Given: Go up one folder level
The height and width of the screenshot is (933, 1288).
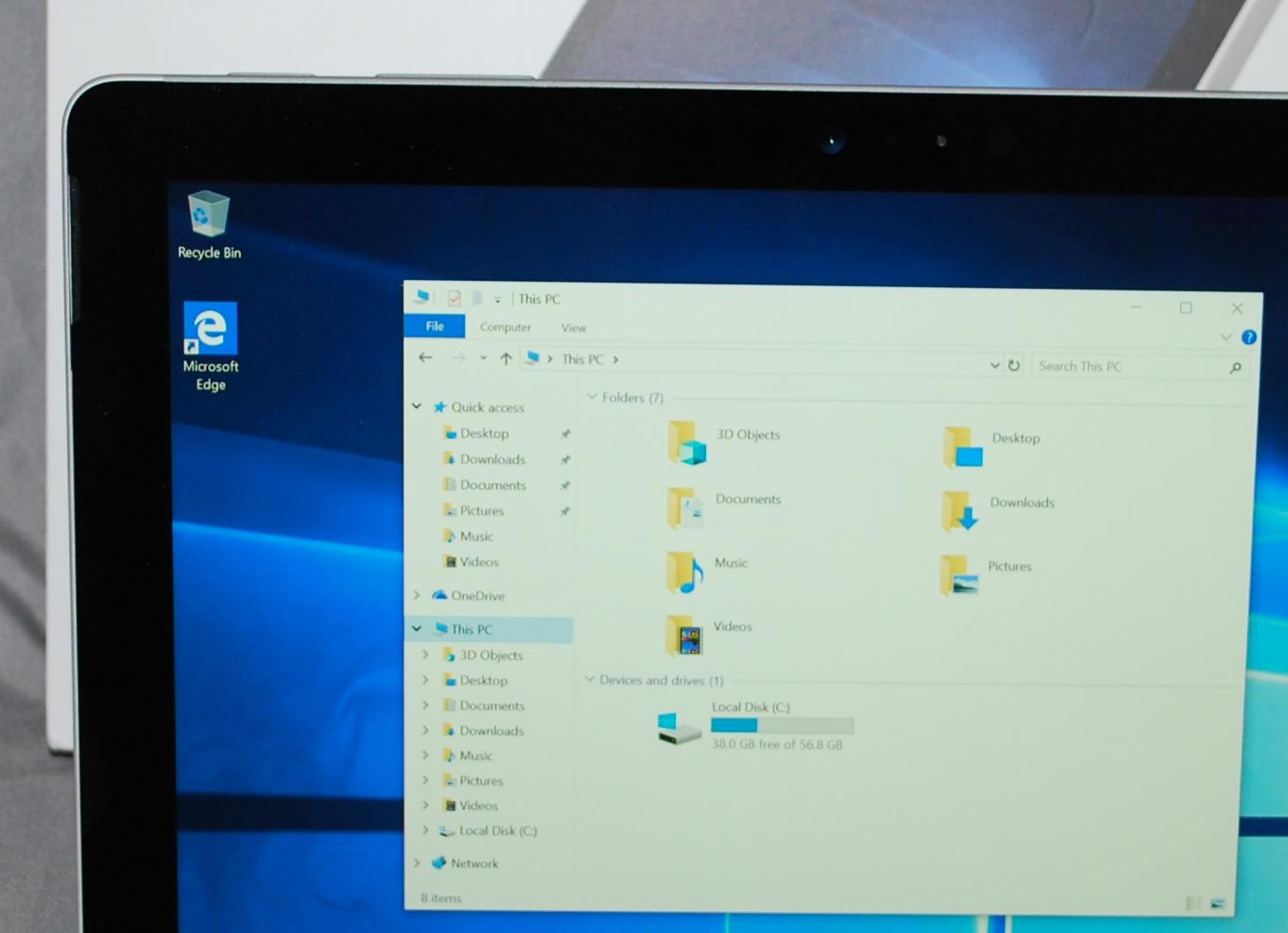Looking at the screenshot, I should coord(506,358).
